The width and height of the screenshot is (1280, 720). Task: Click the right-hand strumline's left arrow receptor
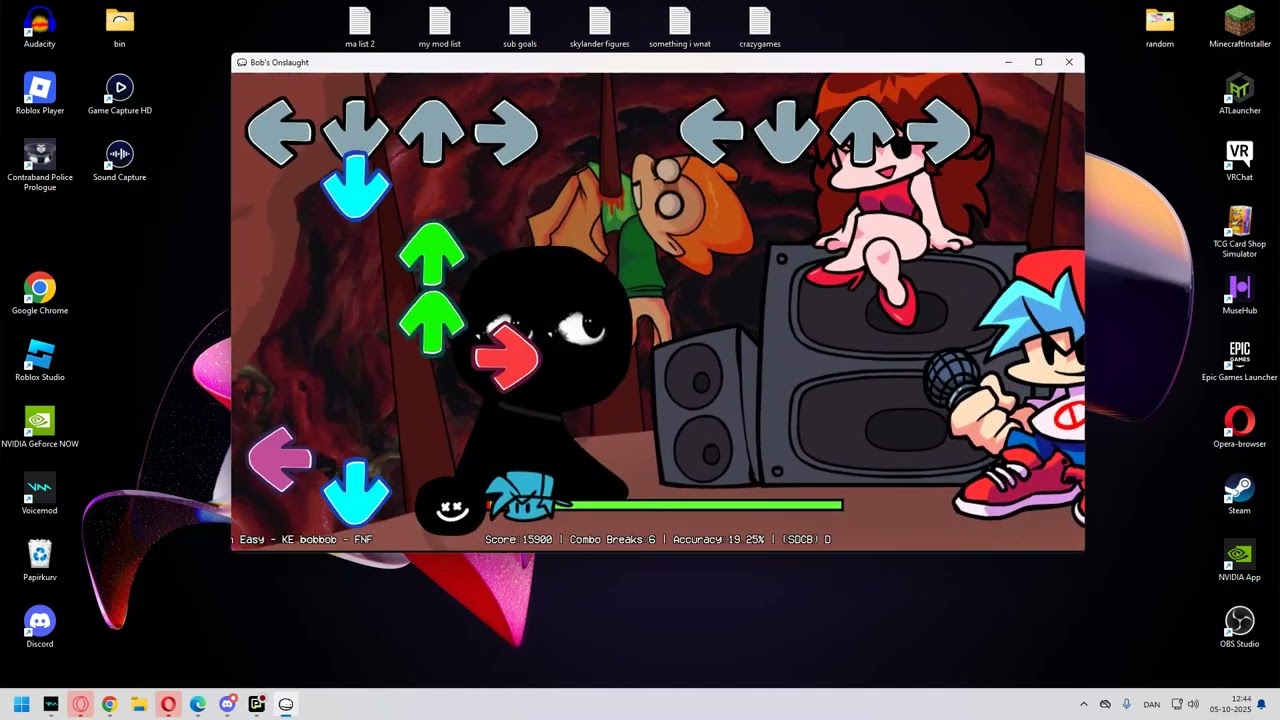click(711, 132)
